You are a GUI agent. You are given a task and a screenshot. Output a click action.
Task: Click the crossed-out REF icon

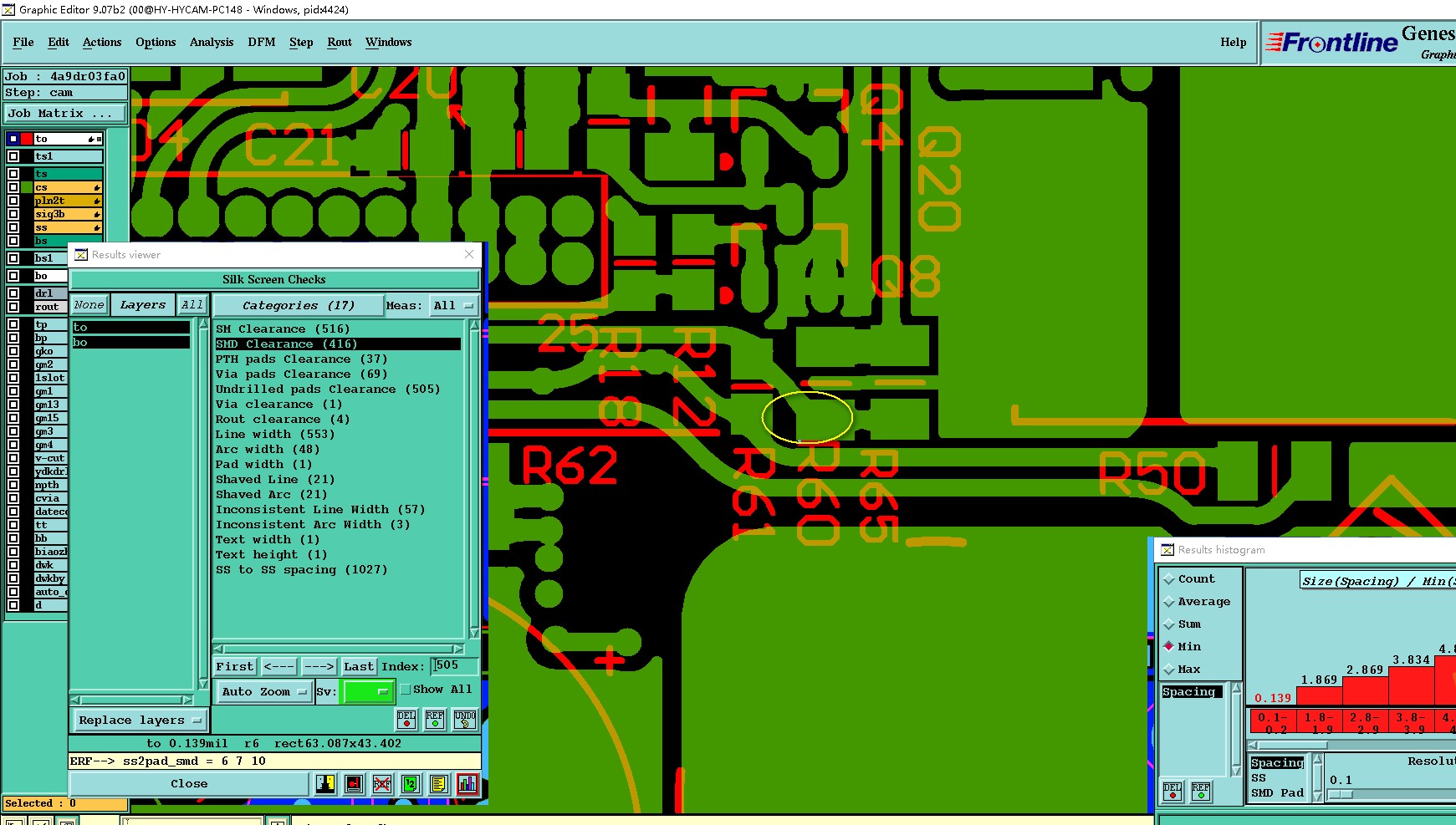point(382,784)
